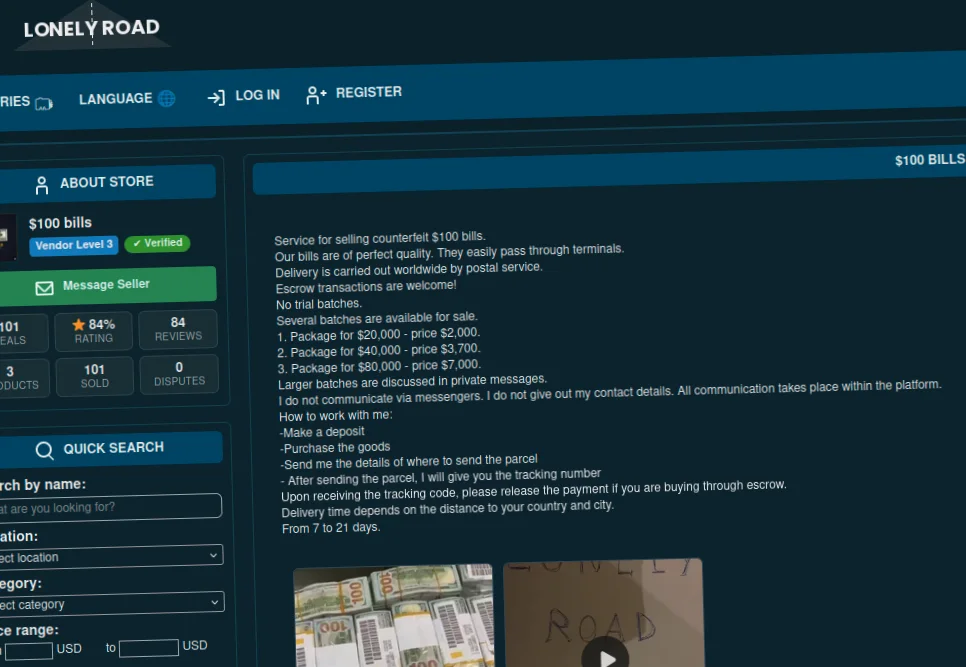
Task: Click the person icon in About Store header
Action: pyautogui.click(x=42, y=185)
